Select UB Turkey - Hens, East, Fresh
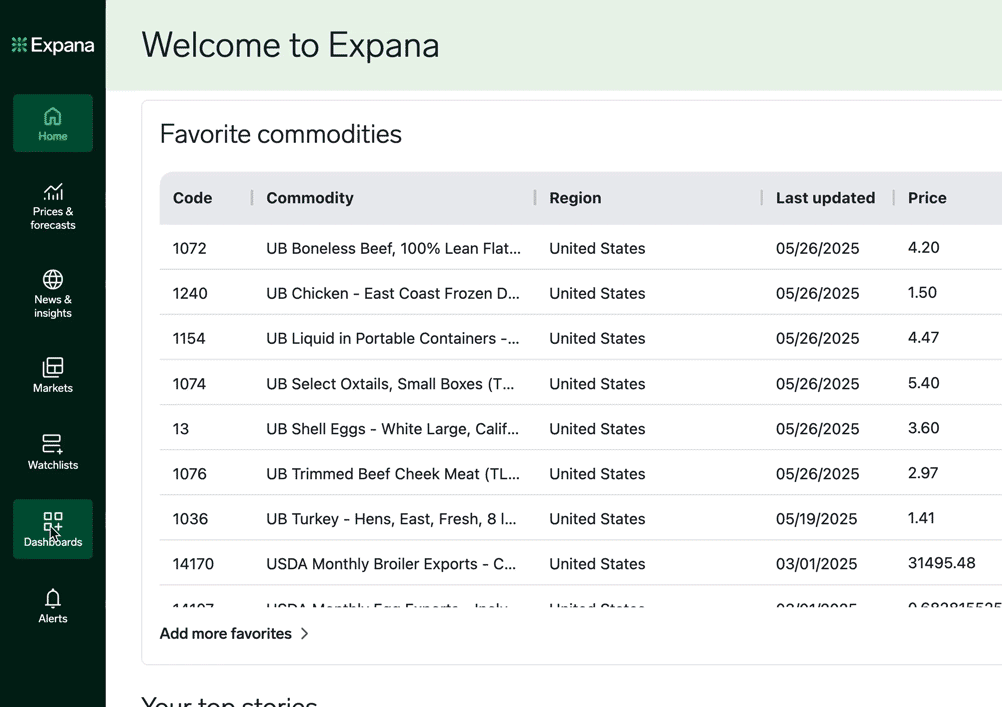The image size is (1002, 707). [391, 519]
